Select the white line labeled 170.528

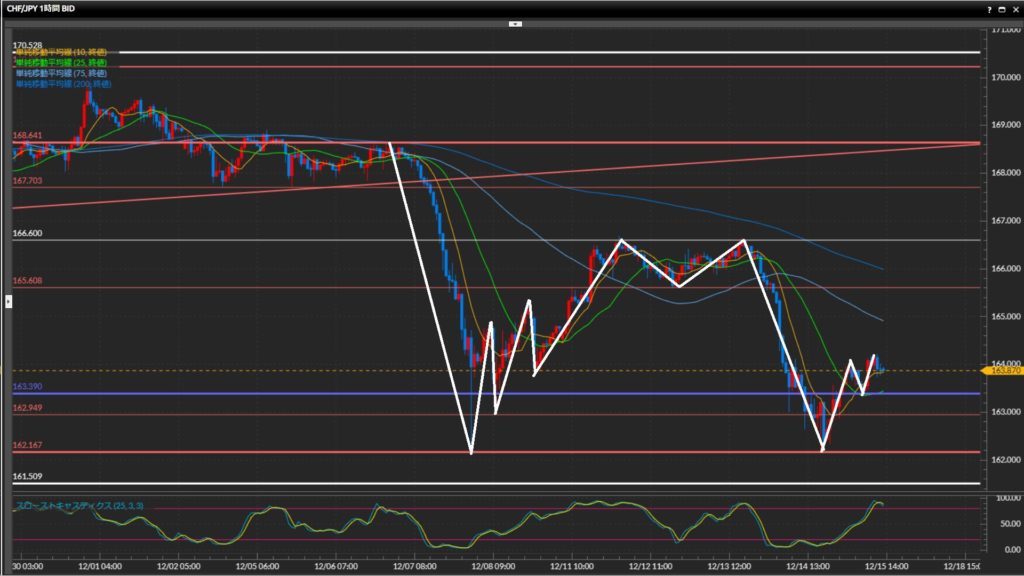coord(300,52)
